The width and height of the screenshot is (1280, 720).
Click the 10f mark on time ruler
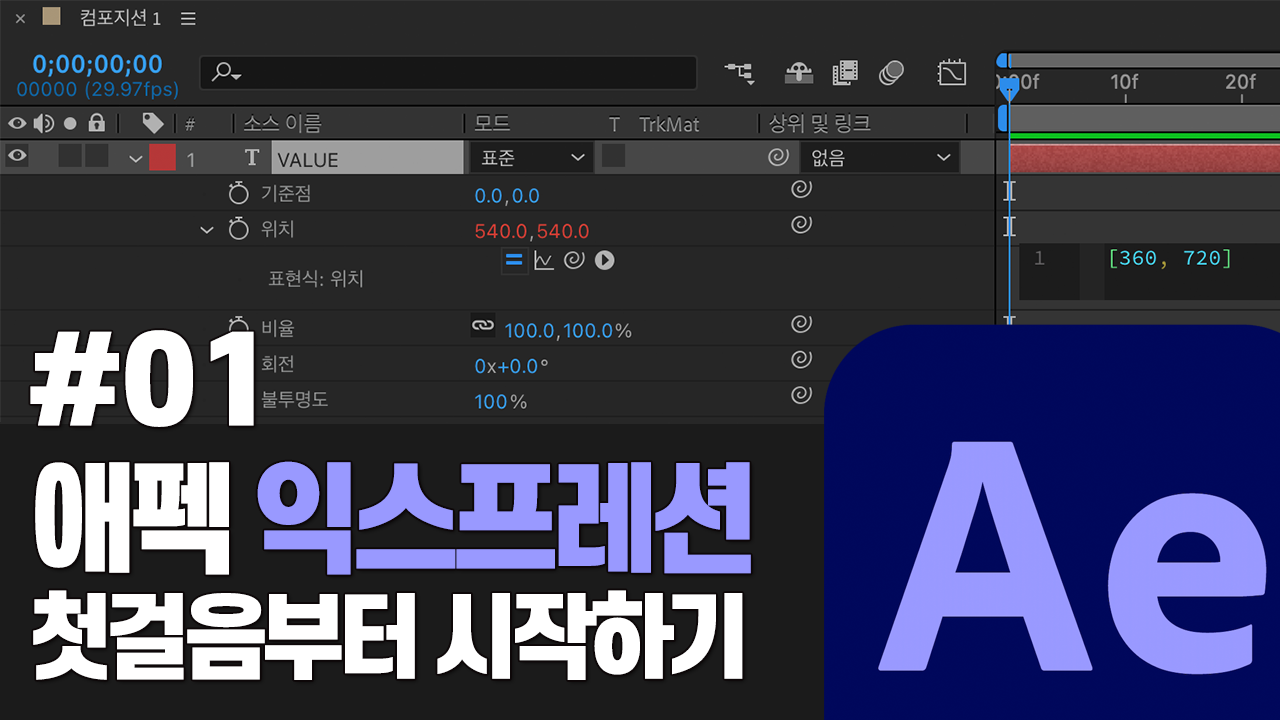(x=1124, y=82)
